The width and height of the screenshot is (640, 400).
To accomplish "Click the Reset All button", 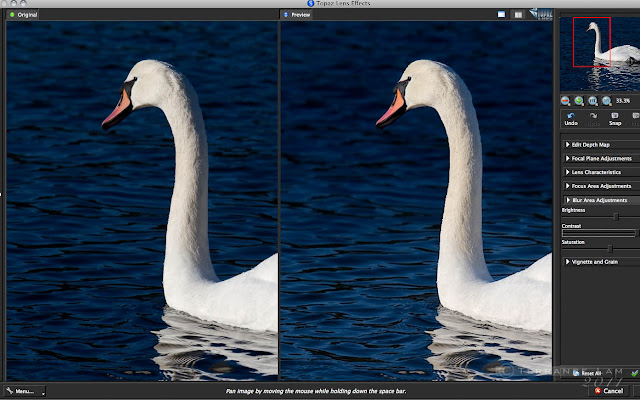I will point(587,373).
